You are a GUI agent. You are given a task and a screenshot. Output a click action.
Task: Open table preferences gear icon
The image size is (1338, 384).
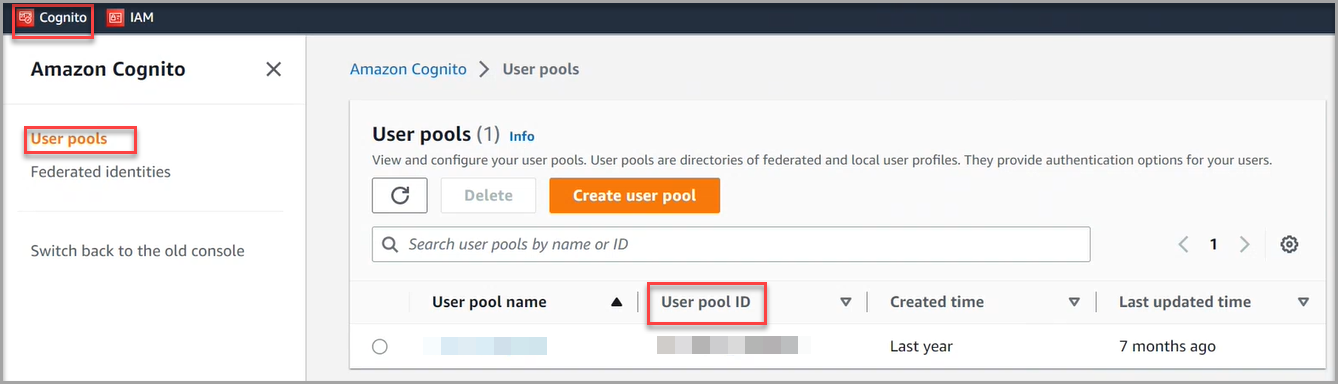[x=1289, y=244]
